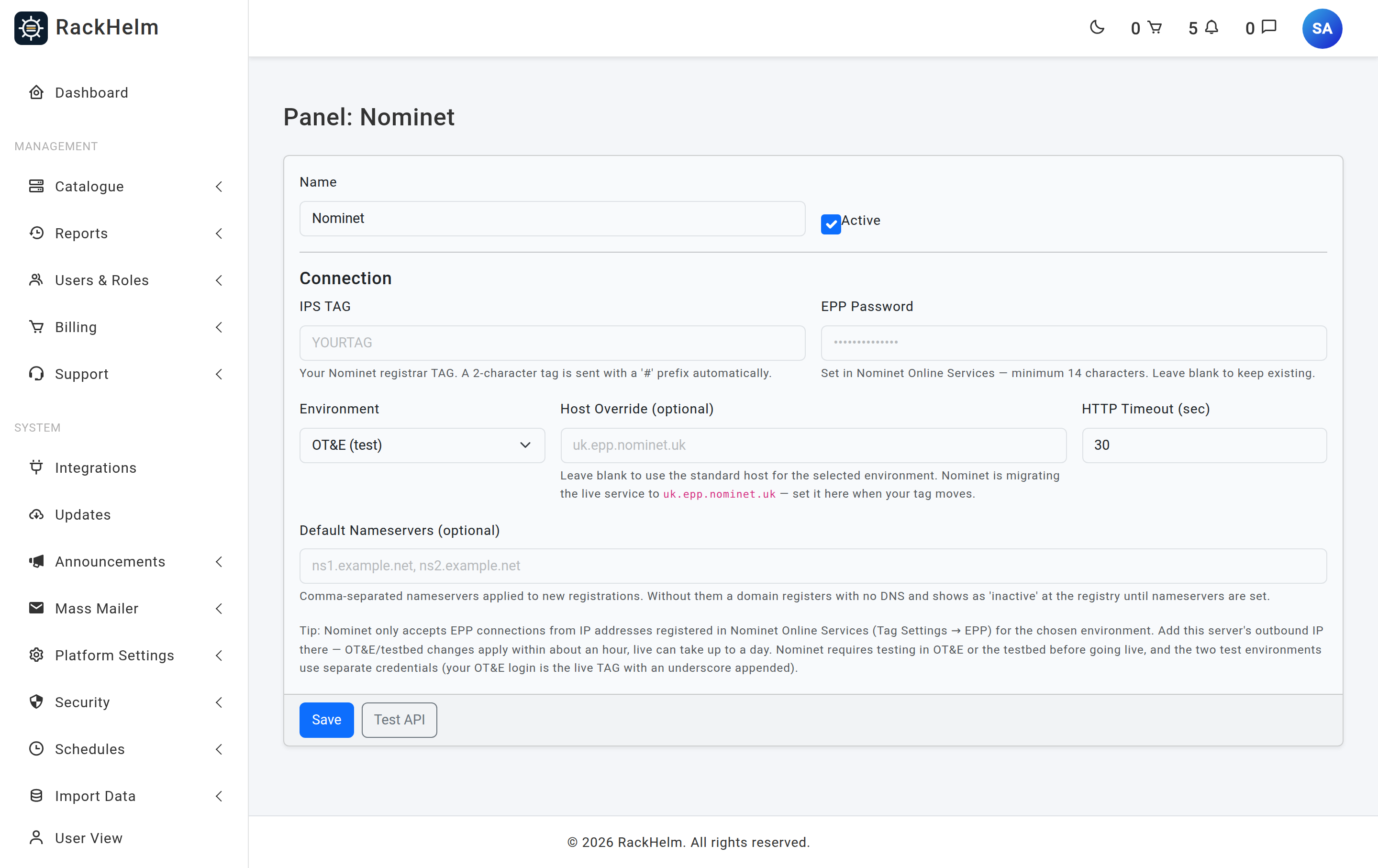The image size is (1378, 868).
Task: Open the Environment dropdown
Action: click(422, 445)
